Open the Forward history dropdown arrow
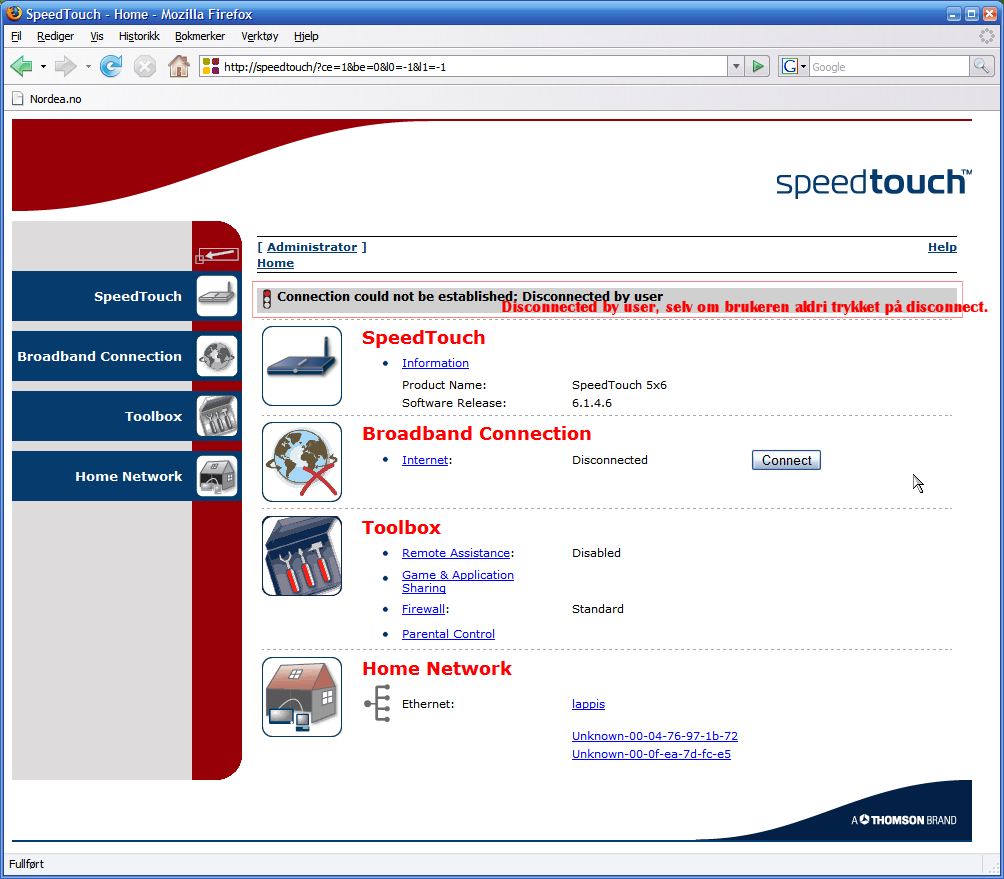This screenshot has height=879, width=1004. point(88,67)
